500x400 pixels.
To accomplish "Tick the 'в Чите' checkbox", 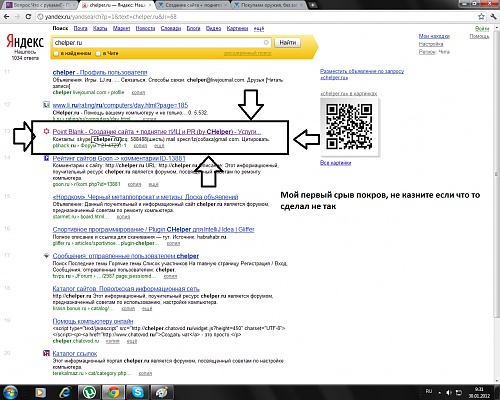I will point(98,53).
